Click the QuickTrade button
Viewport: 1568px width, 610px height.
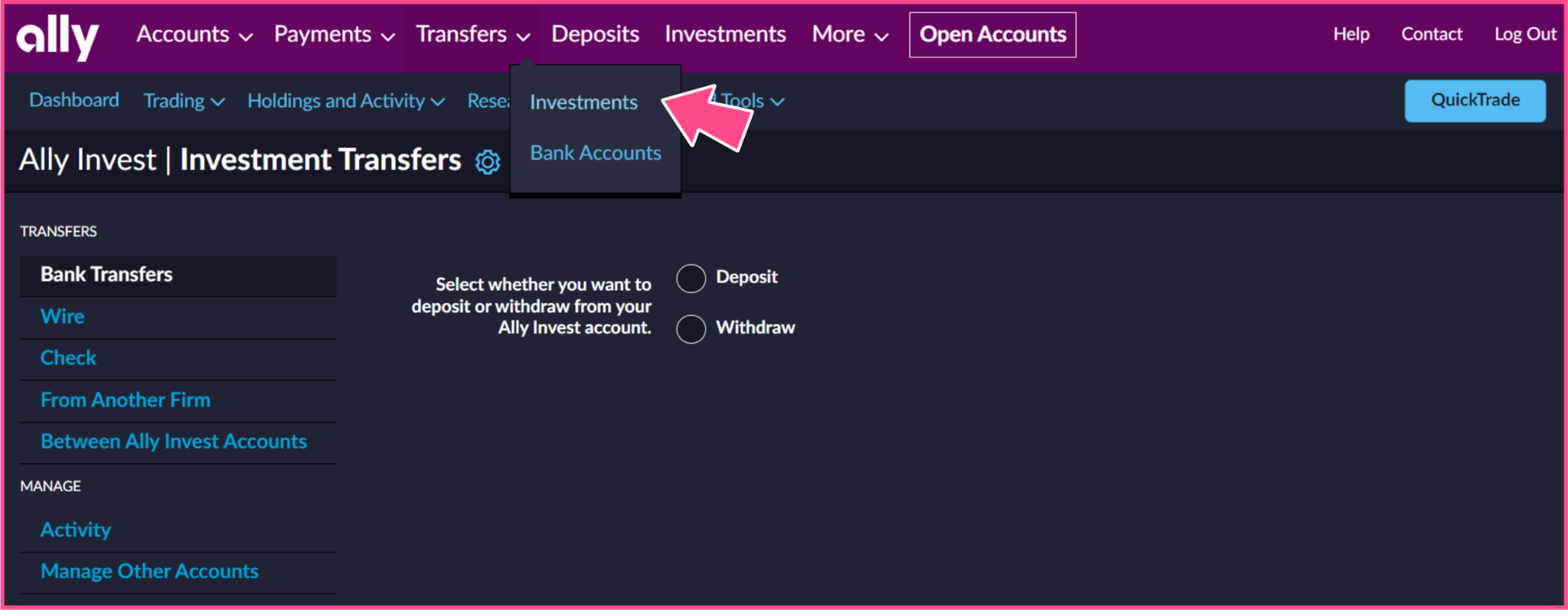[1475, 100]
